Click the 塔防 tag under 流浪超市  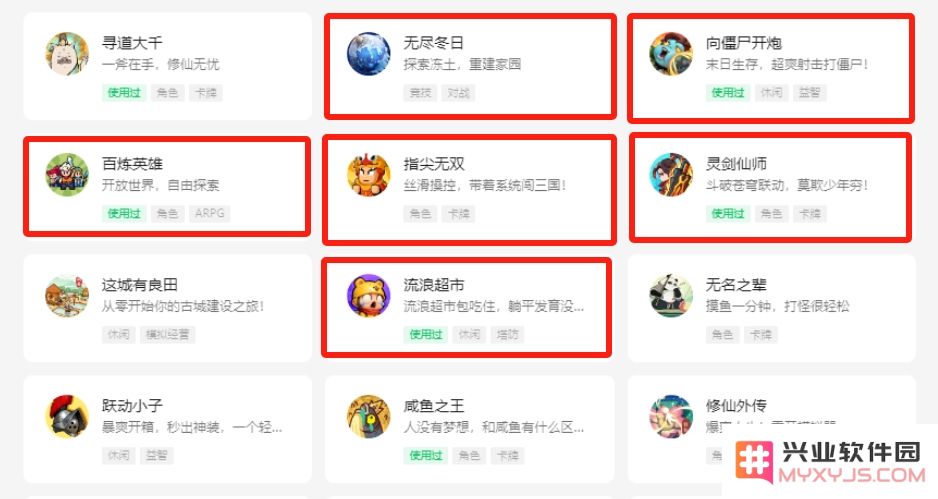tap(507, 334)
